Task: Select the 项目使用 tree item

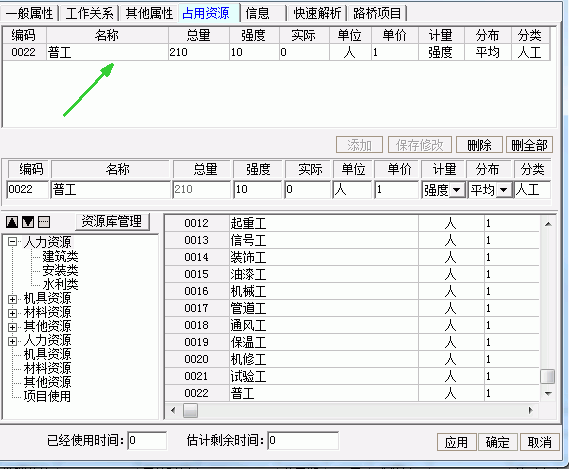Action: pos(47,396)
